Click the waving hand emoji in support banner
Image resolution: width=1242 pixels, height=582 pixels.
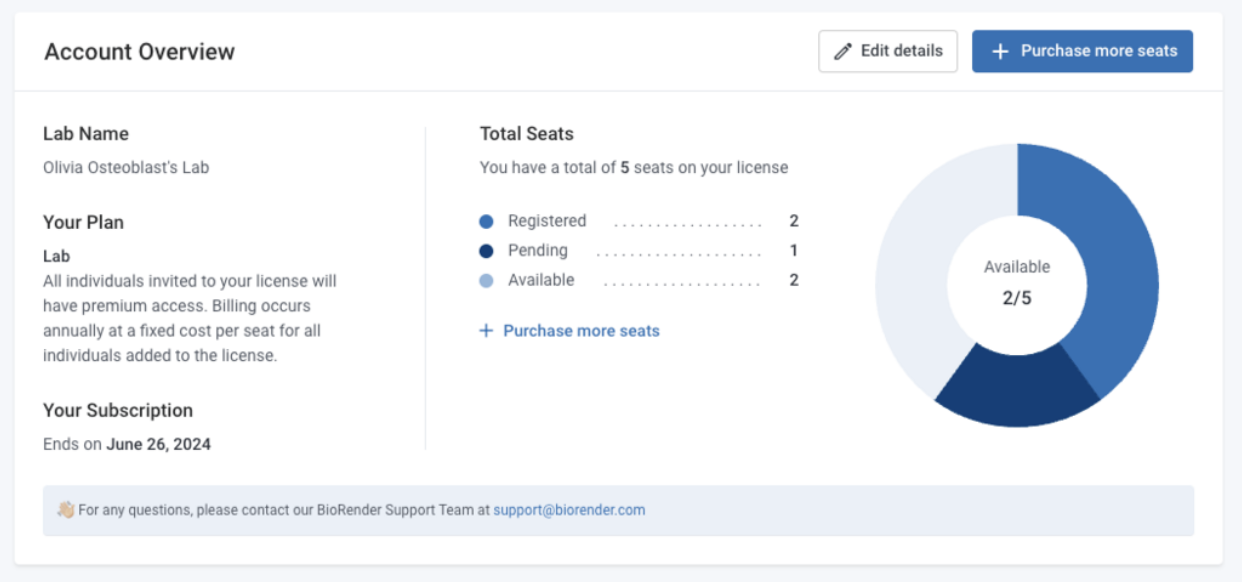(x=66, y=510)
